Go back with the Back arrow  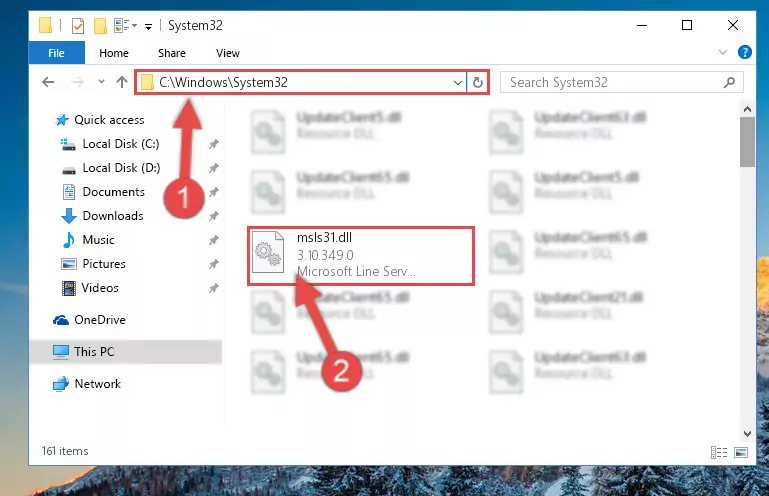click(x=48, y=82)
